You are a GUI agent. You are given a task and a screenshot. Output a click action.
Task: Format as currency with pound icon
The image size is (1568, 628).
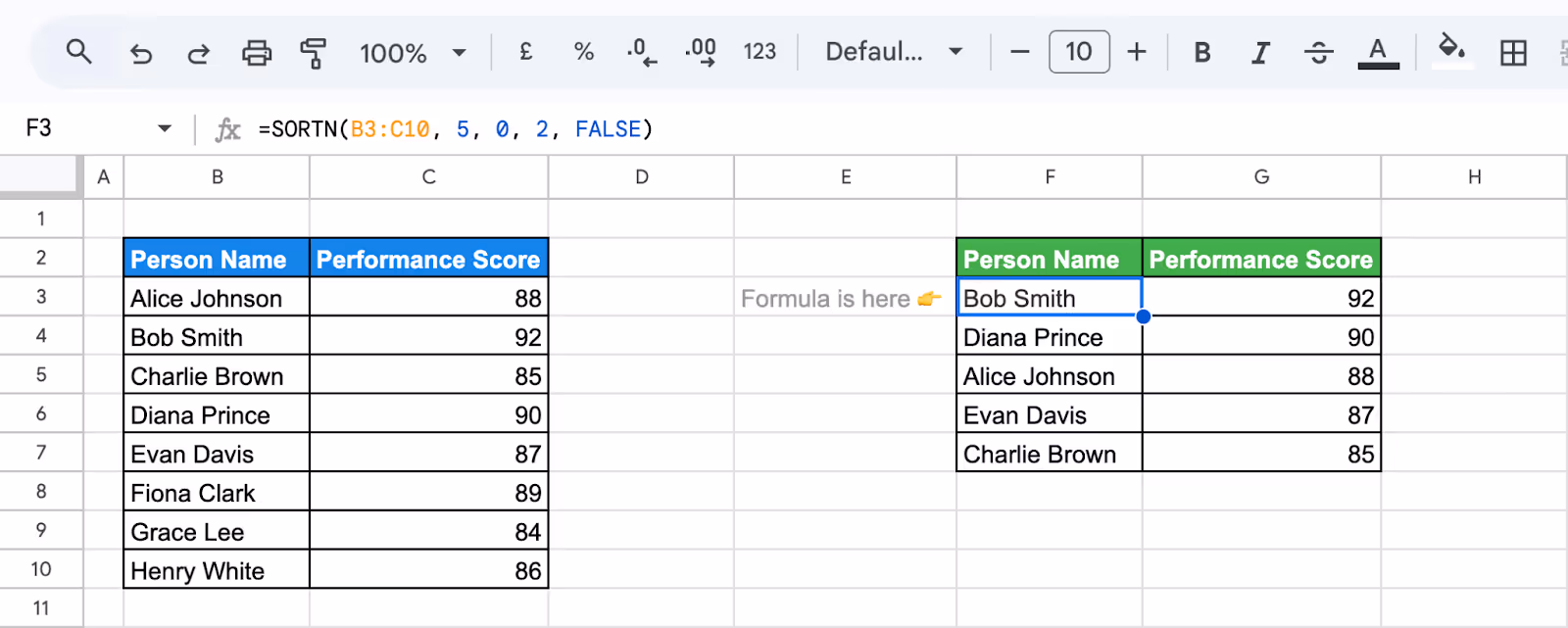[x=526, y=52]
